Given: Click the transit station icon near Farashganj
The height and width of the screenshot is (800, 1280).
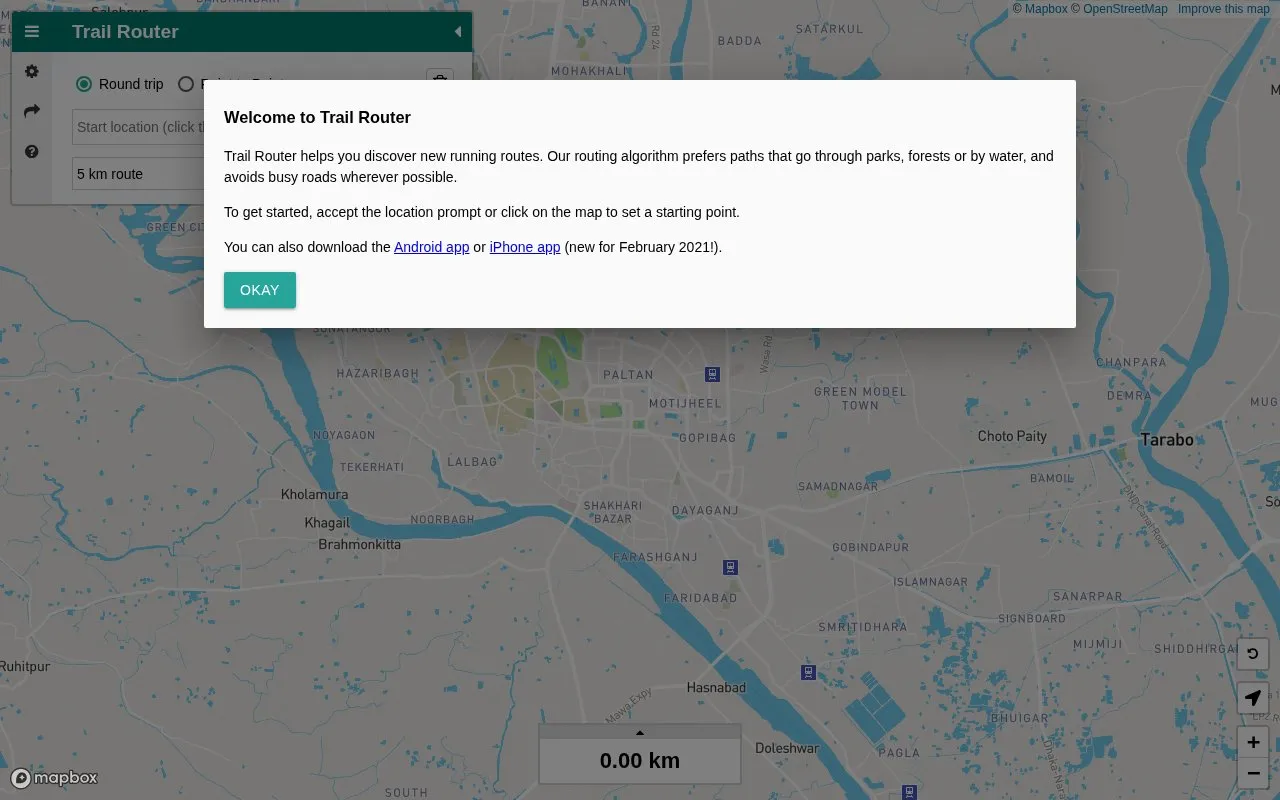Looking at the screenshot, I should click(731, 568).
